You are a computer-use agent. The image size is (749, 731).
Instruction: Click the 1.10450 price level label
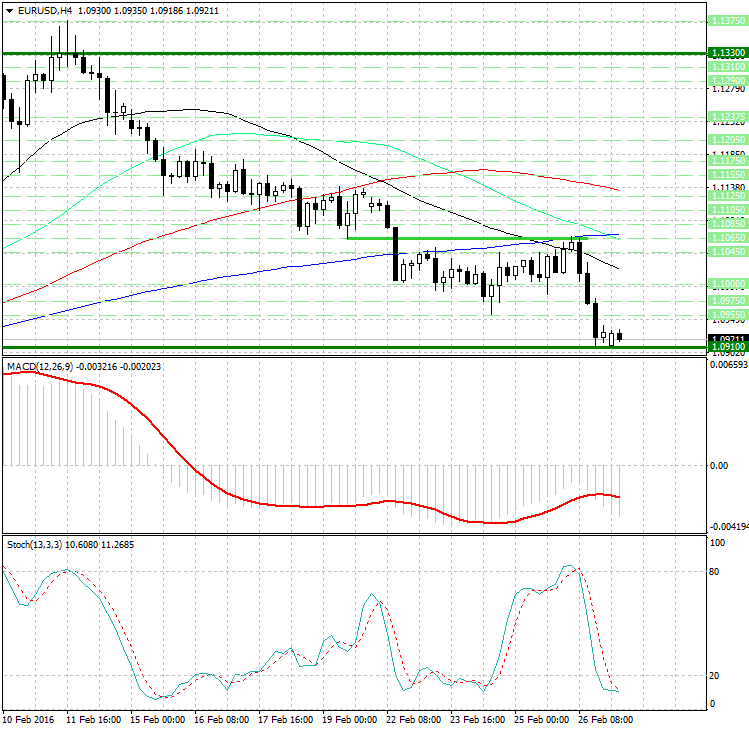pyautogui.click(x=728, y=251)
